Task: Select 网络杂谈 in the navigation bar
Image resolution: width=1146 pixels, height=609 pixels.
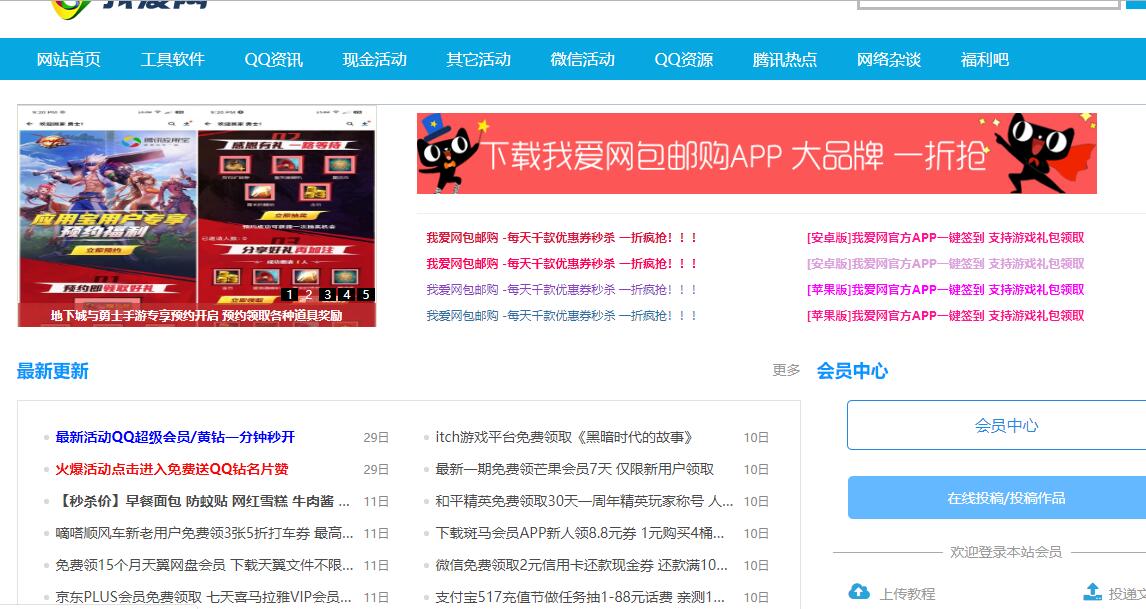Action: 889,59
